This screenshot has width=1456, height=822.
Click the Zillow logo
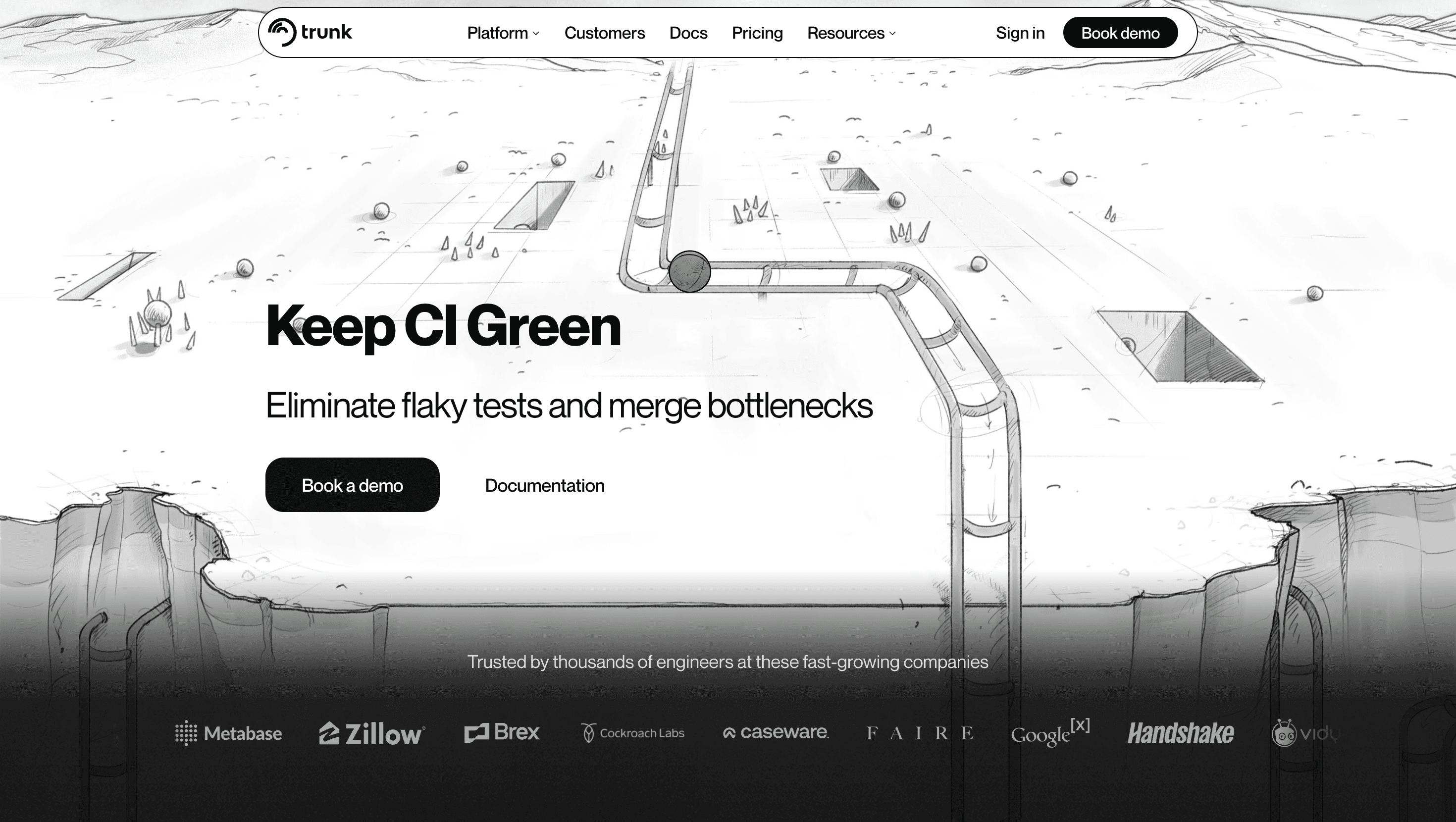click(x=372, y=733)
